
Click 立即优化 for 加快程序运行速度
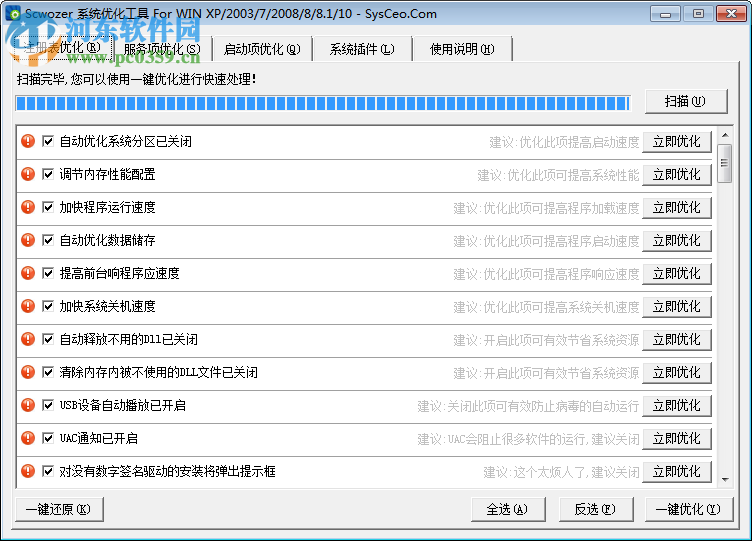pos(676,208)
